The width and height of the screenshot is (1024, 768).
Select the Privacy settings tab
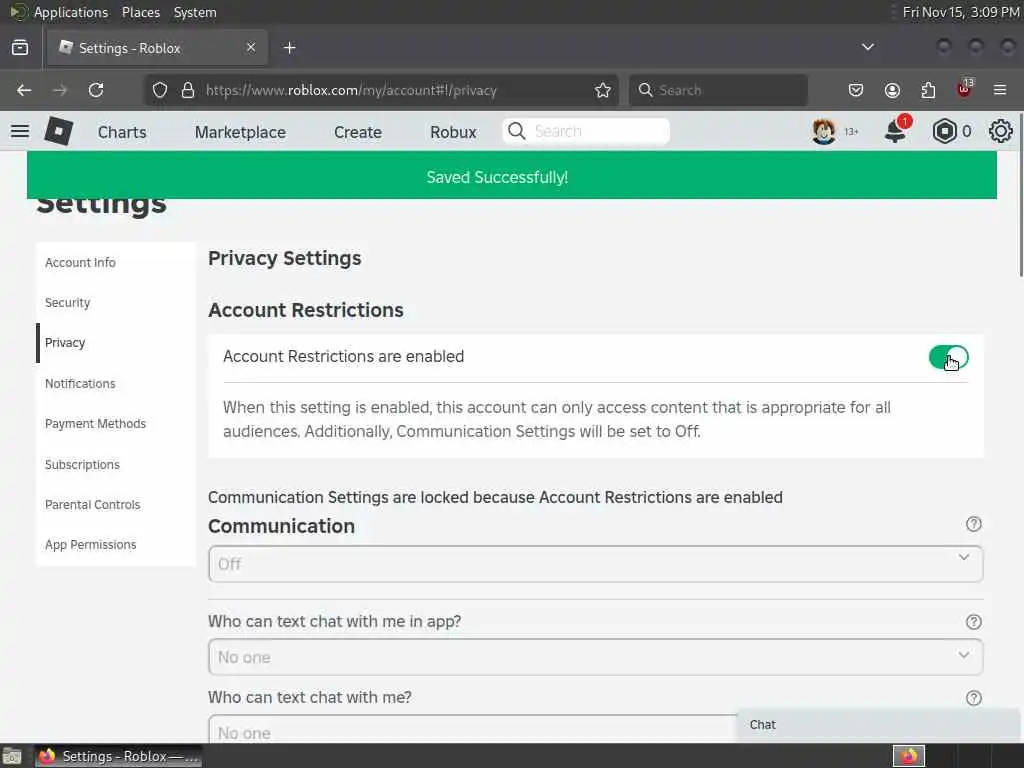[116, 343]
